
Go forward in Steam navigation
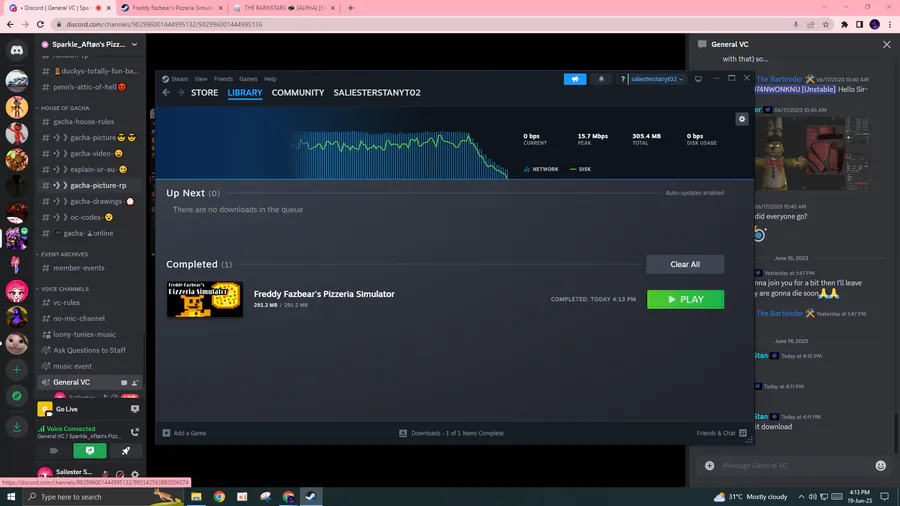click(x=180, y=92)
